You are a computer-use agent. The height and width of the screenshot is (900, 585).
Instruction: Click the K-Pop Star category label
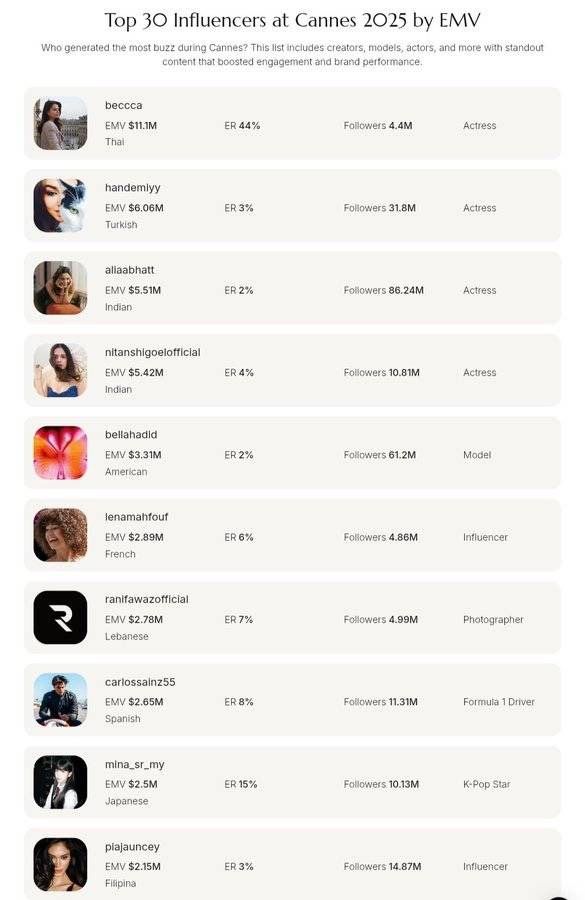tap(486, 784)
